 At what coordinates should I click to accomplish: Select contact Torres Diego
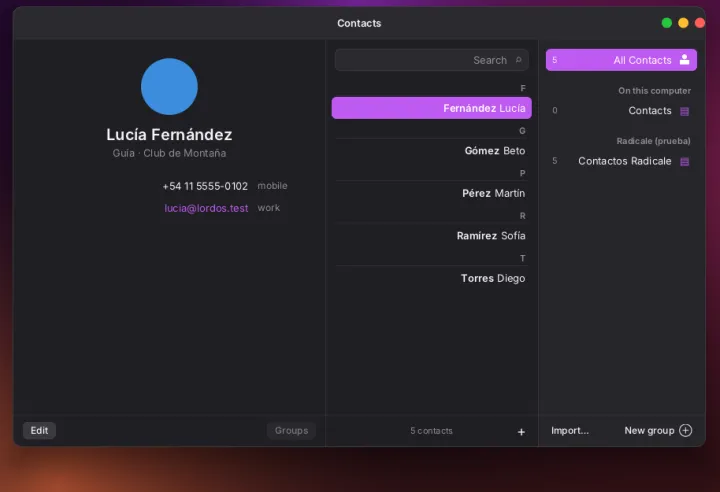point(432,278)
